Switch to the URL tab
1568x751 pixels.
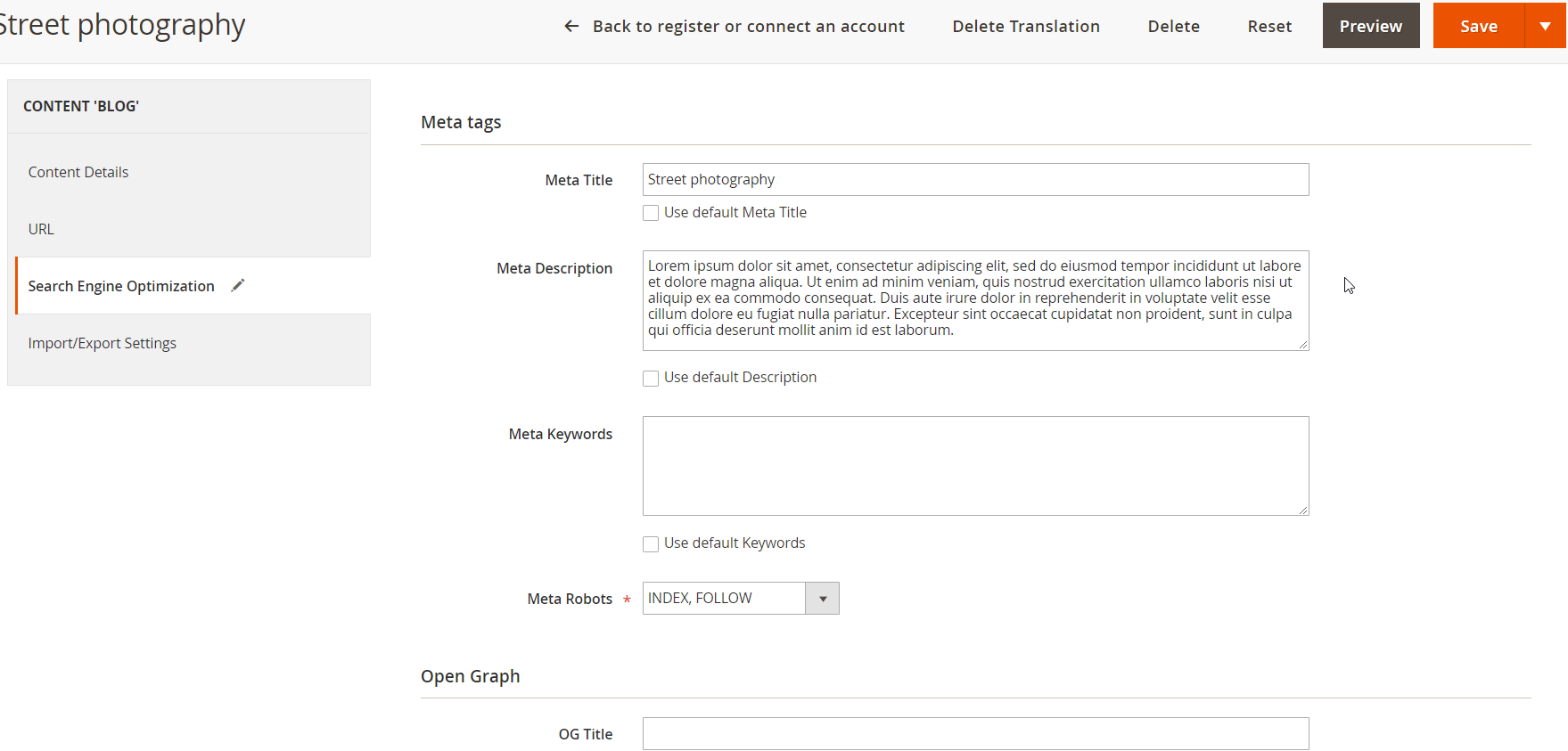(41, 229)
